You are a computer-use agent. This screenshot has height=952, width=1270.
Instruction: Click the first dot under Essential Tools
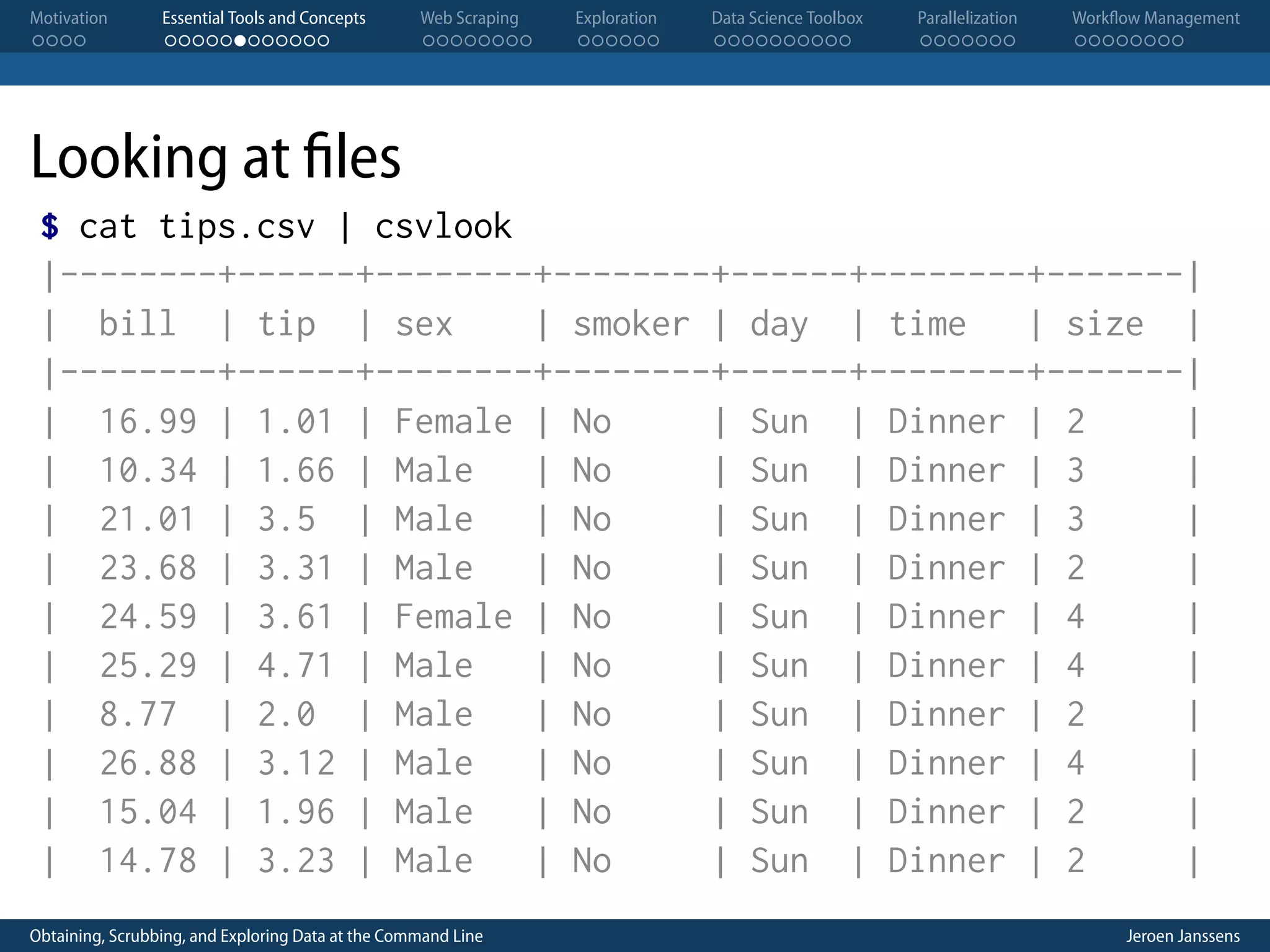(x=171, y=41)
